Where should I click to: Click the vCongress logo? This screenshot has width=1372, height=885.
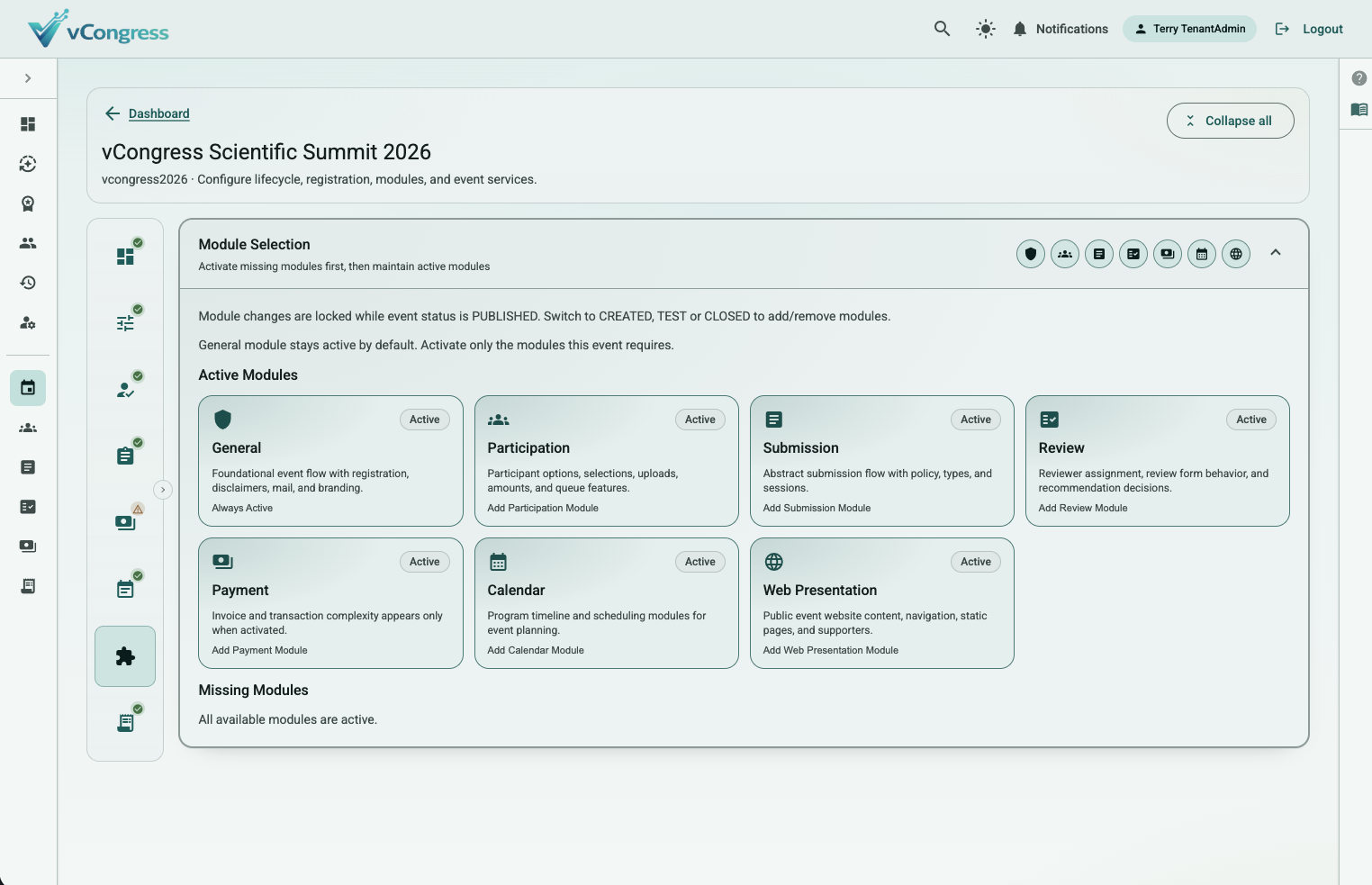point(98,29)
